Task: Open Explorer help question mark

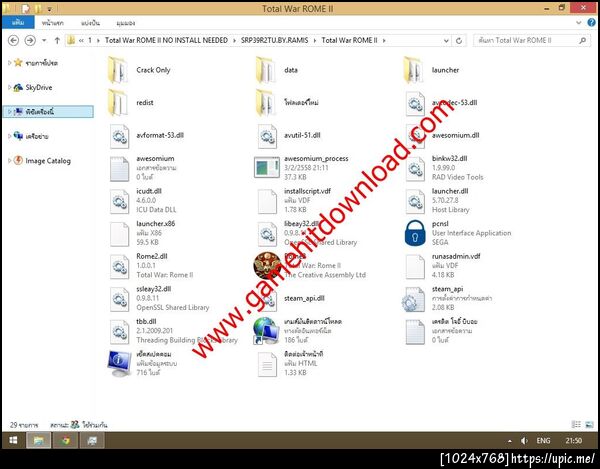Action: coord(591,23)
